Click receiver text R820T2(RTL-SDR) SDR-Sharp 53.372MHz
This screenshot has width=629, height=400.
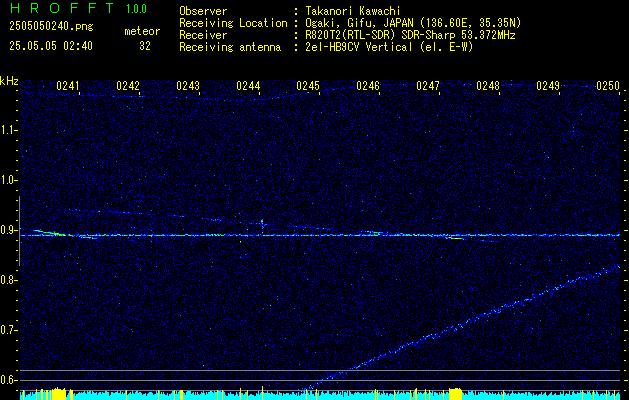click(x=410, y=35)
